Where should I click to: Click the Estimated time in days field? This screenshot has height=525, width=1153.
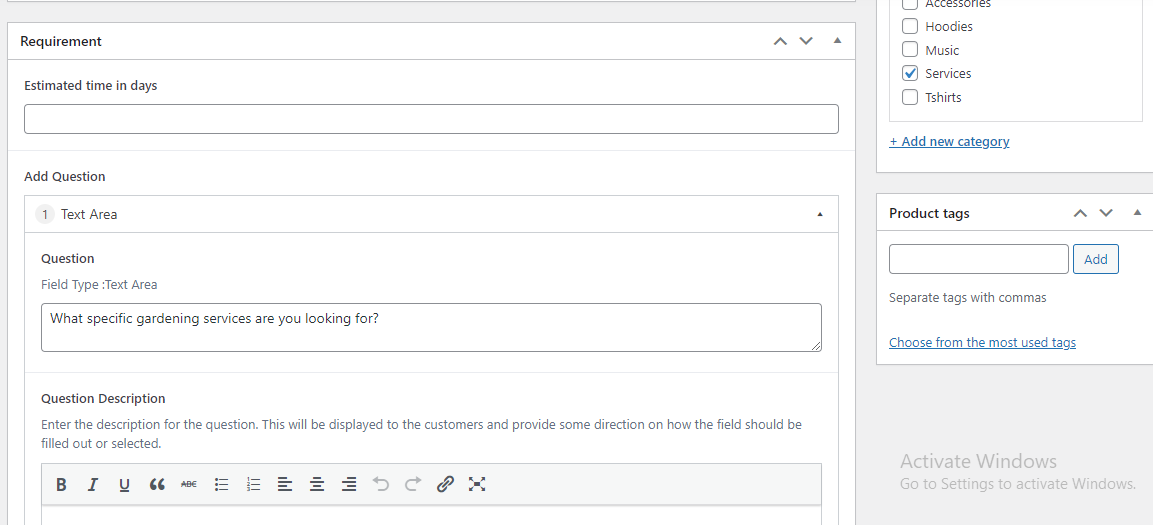point(431,119)
